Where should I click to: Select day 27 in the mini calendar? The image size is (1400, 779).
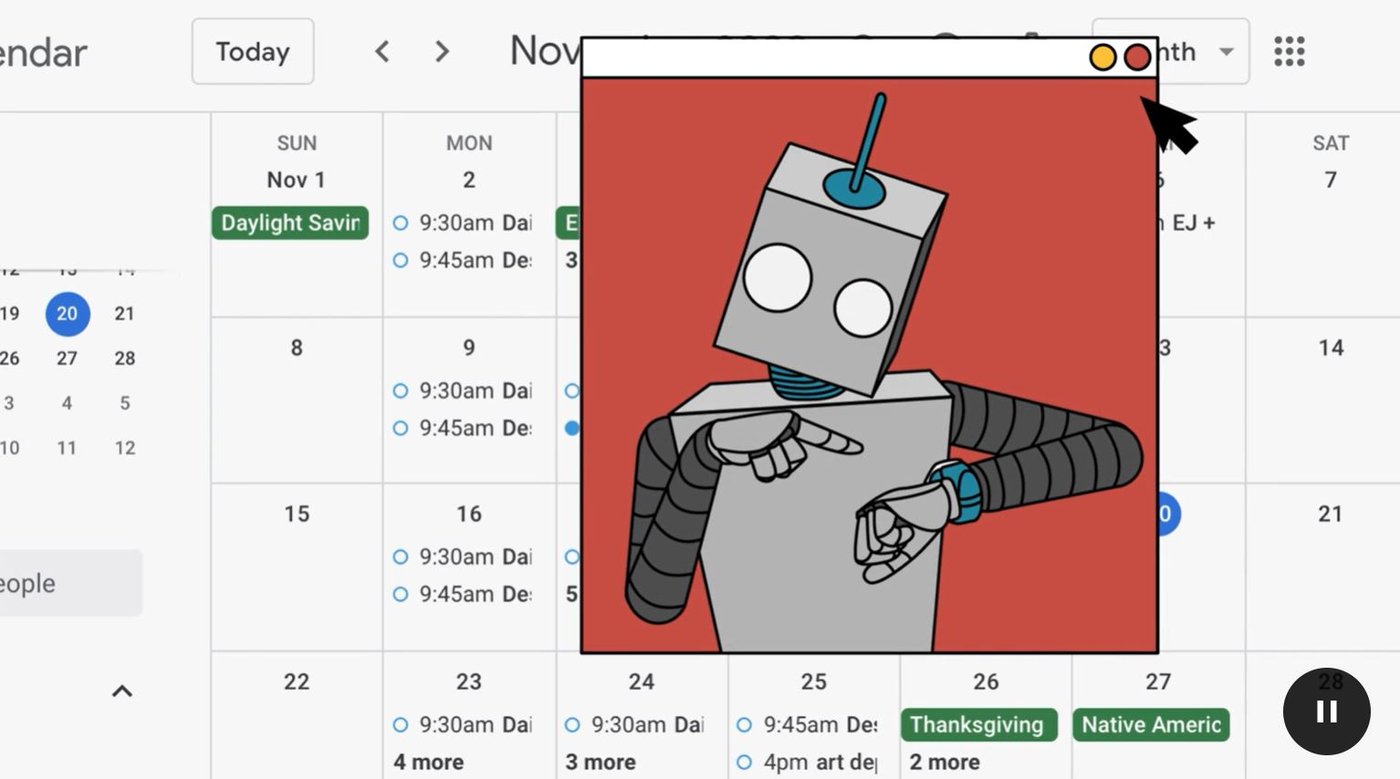click(x=67, y=358)
